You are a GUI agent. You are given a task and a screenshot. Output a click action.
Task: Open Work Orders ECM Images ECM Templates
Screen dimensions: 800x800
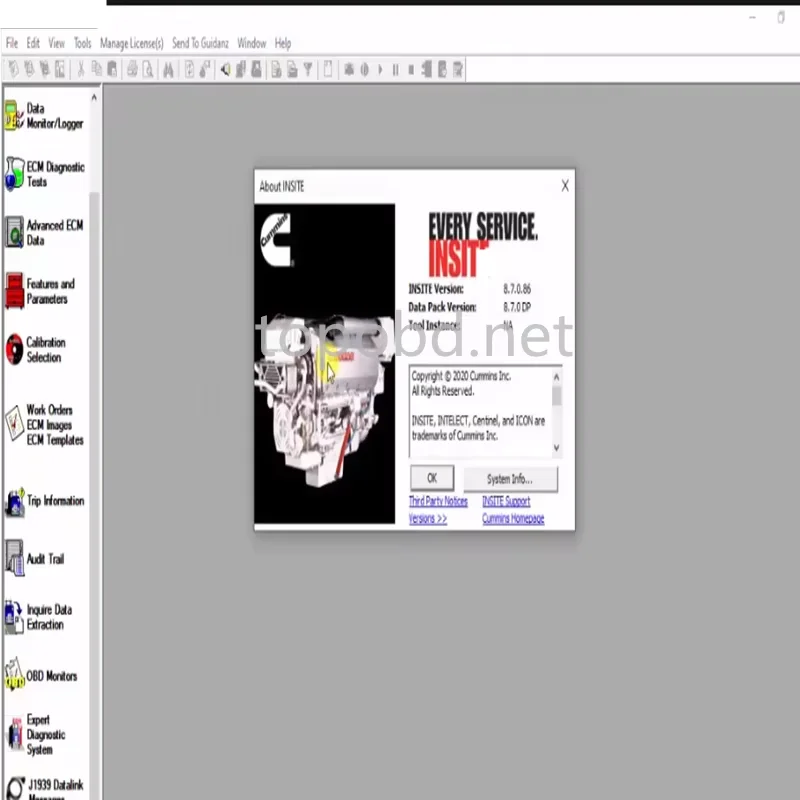coord(45,424)
